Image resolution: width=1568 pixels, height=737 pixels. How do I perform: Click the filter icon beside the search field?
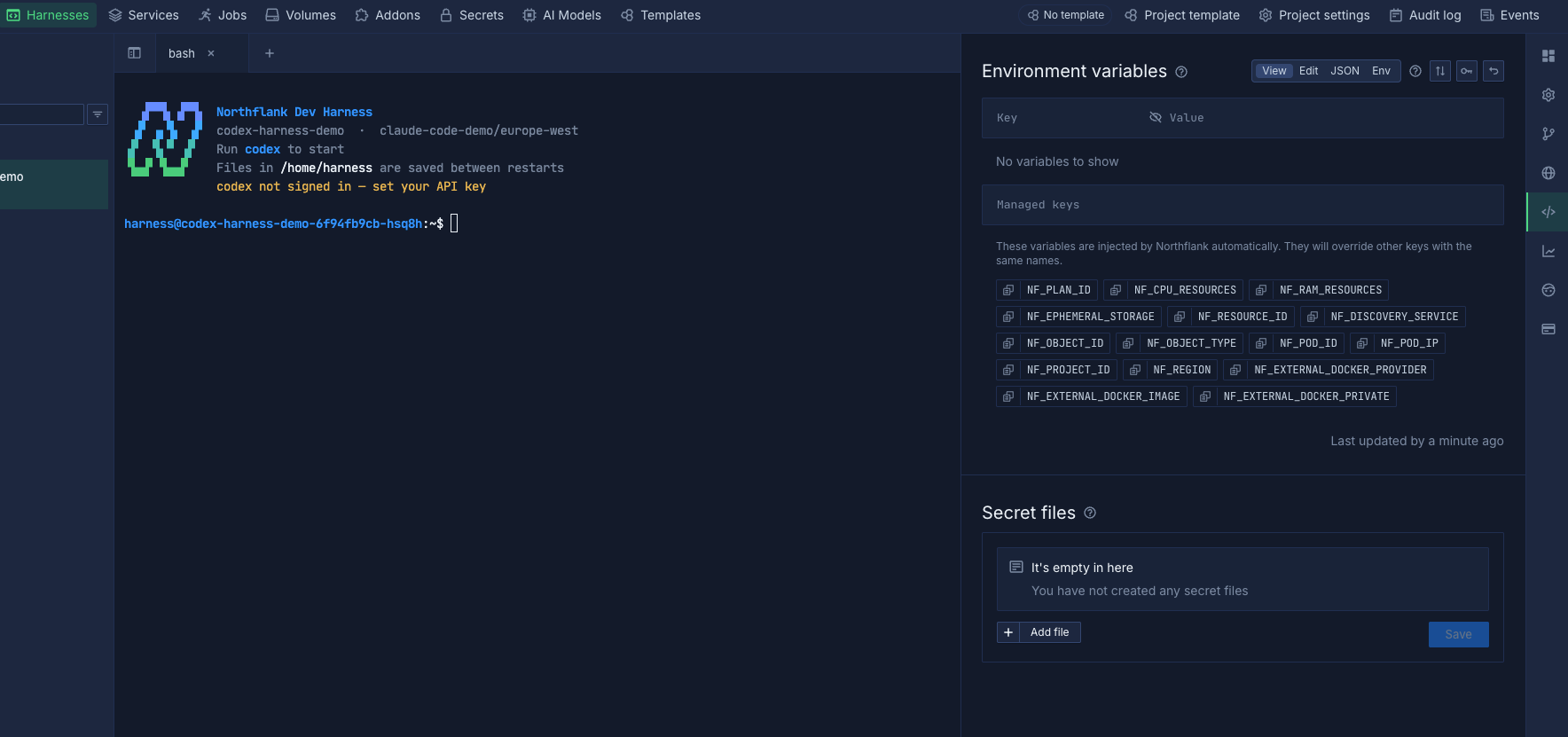(x=98, y=114)
